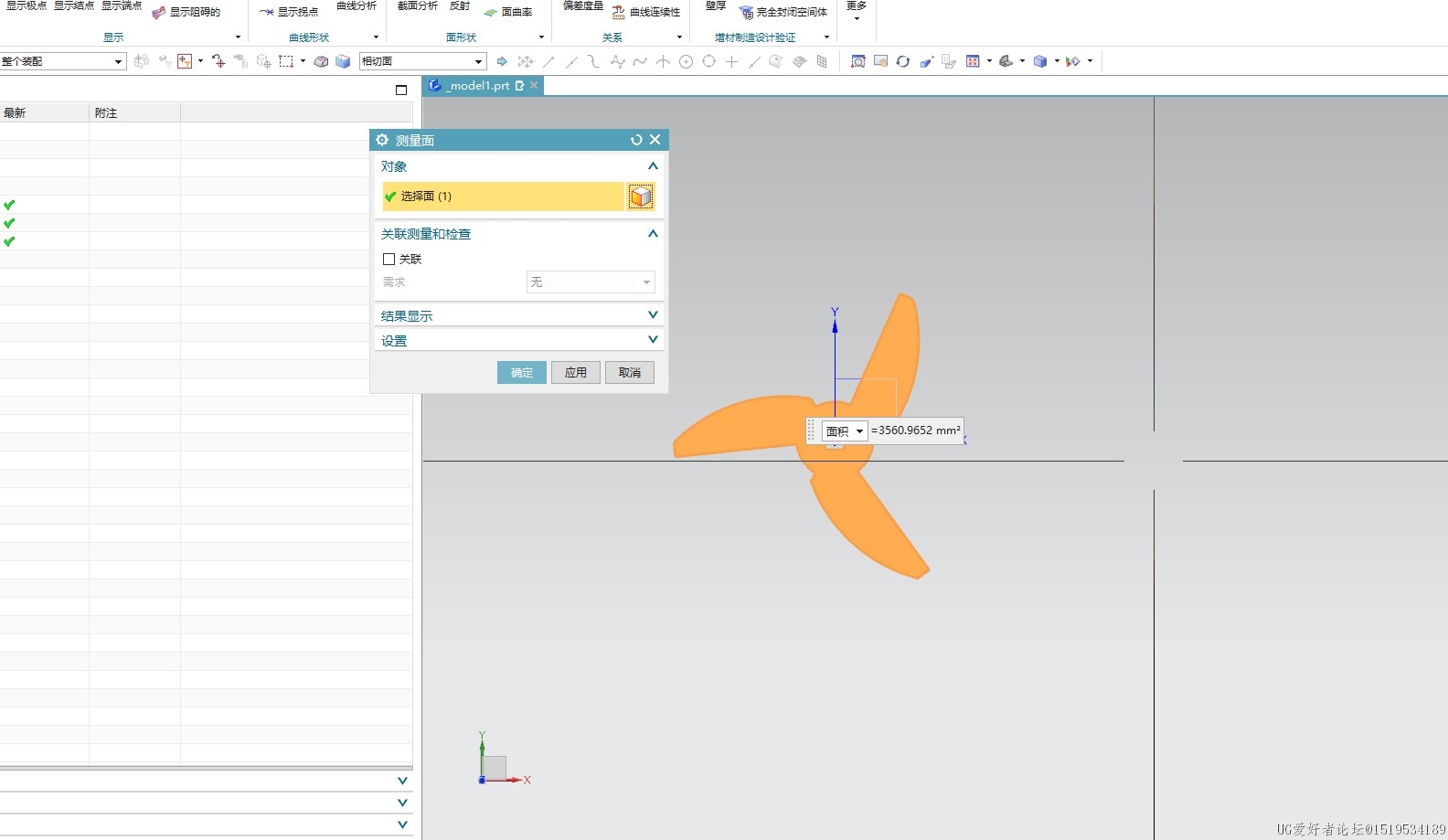Screen dimensions: 1448x840
Task: Click the rectangle selection icon in toolbar
Action: (x=286, y=61)
